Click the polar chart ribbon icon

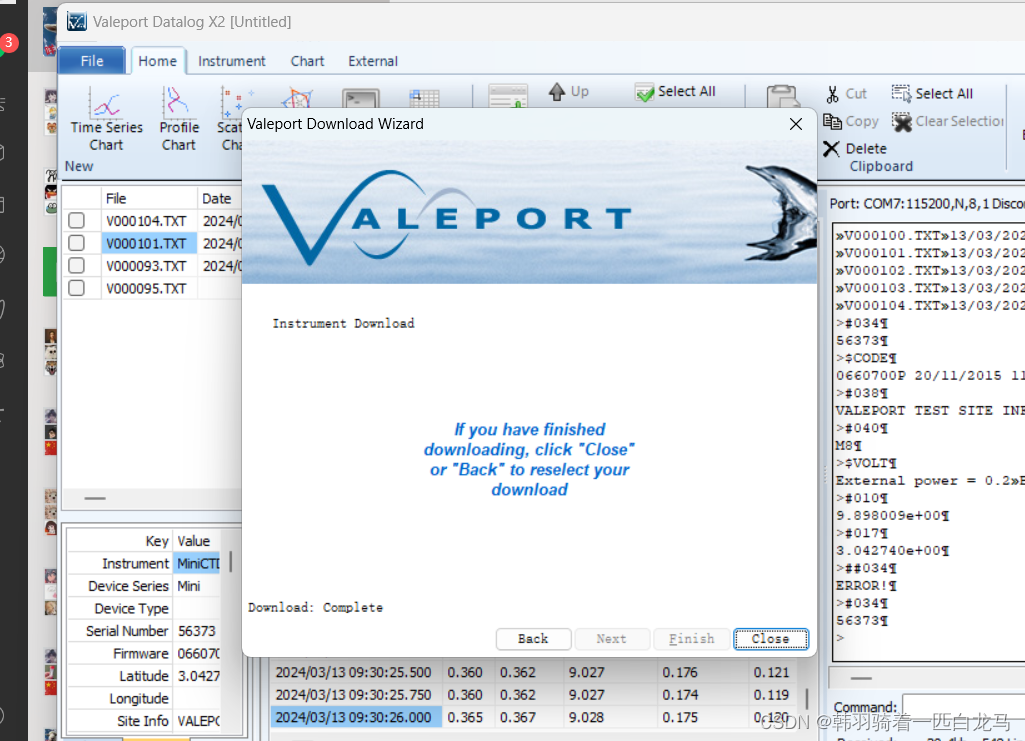(x=297, y=99)
